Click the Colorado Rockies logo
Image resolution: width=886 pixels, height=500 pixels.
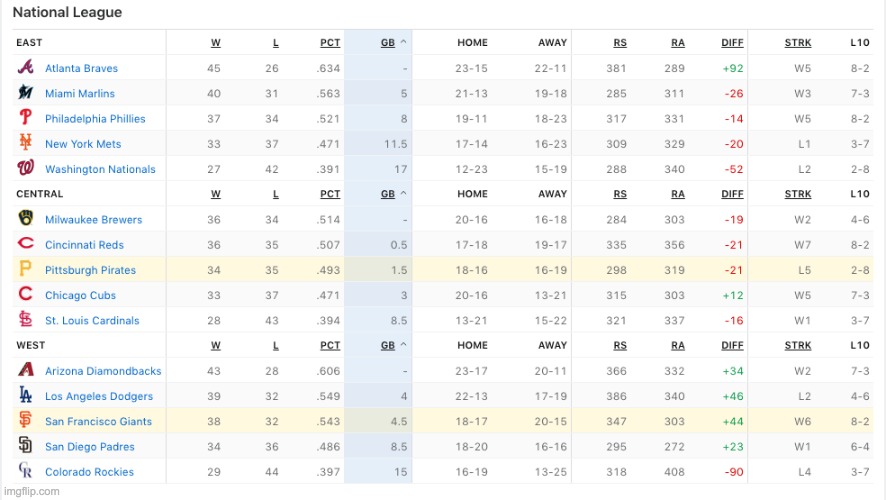(25, 470)
